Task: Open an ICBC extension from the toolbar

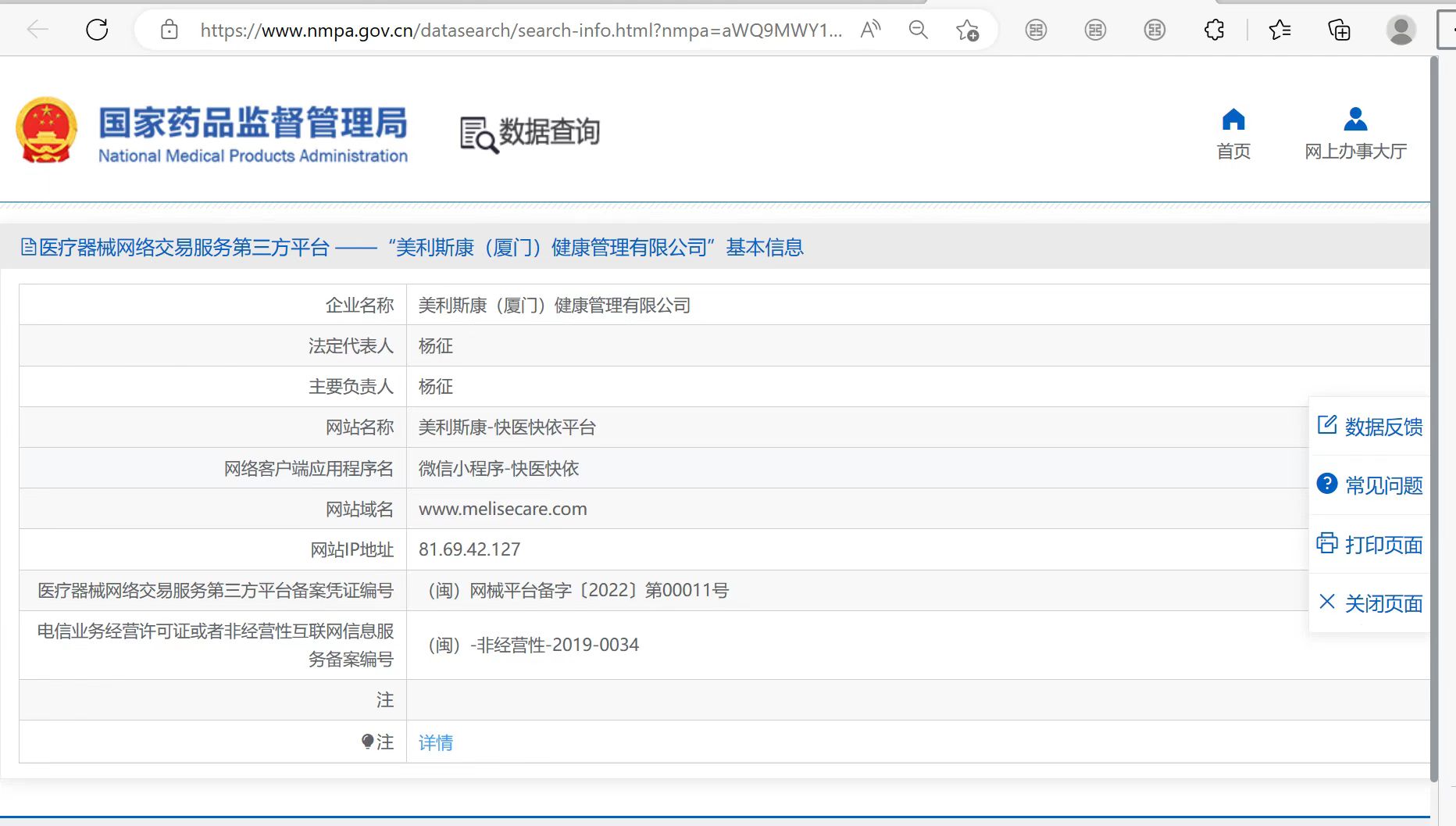Action: click(x=1036, y=30)
